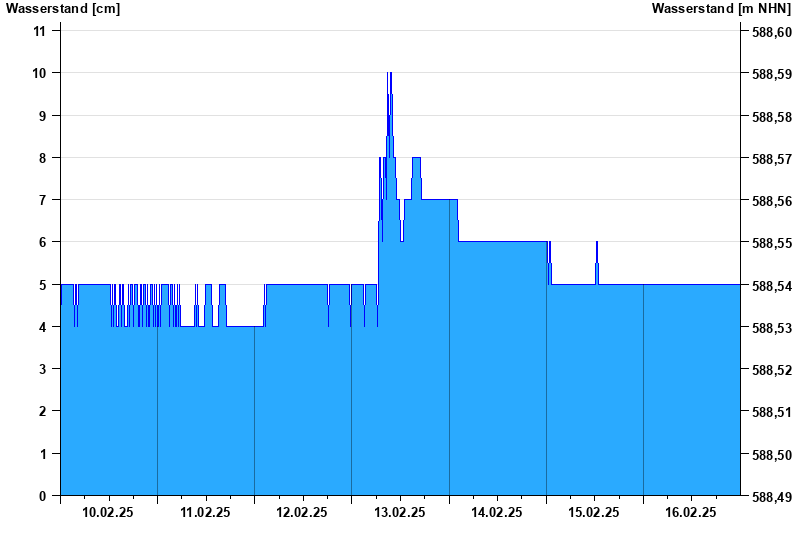Click the left axis value 11
Viewport: 800px width, 550px height.
39,32
